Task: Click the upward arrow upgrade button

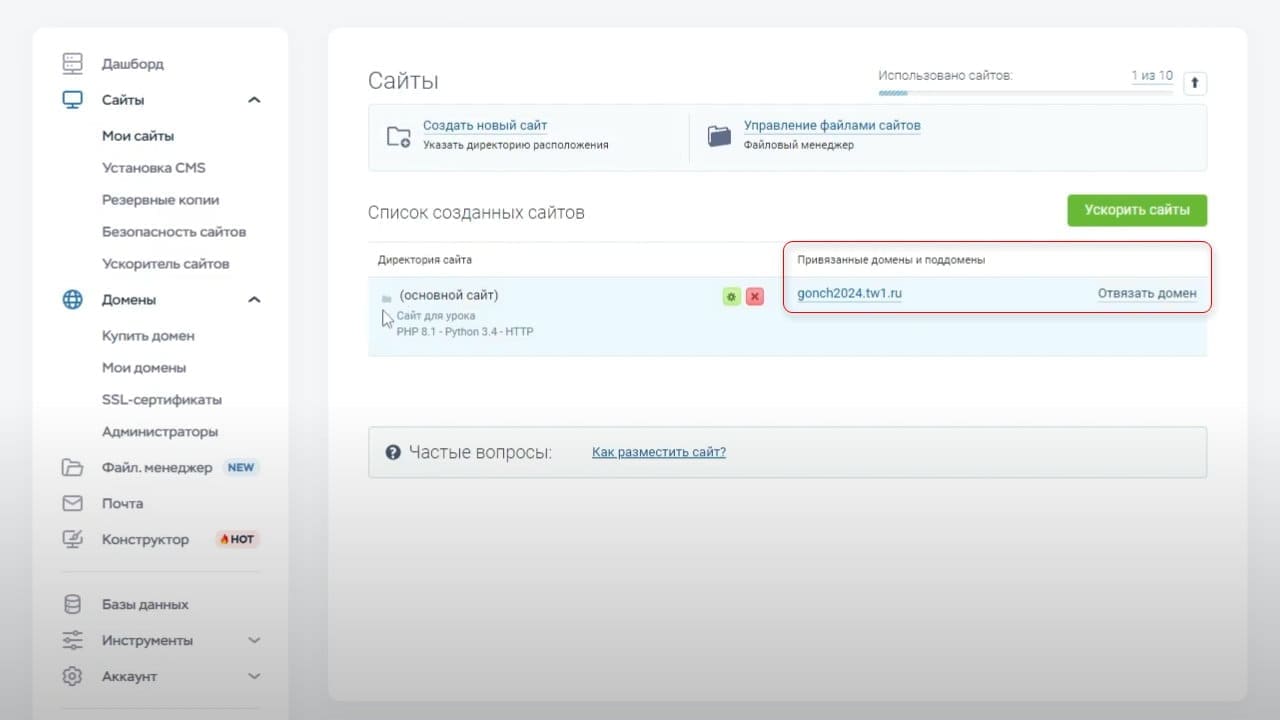Action: 1194,83
